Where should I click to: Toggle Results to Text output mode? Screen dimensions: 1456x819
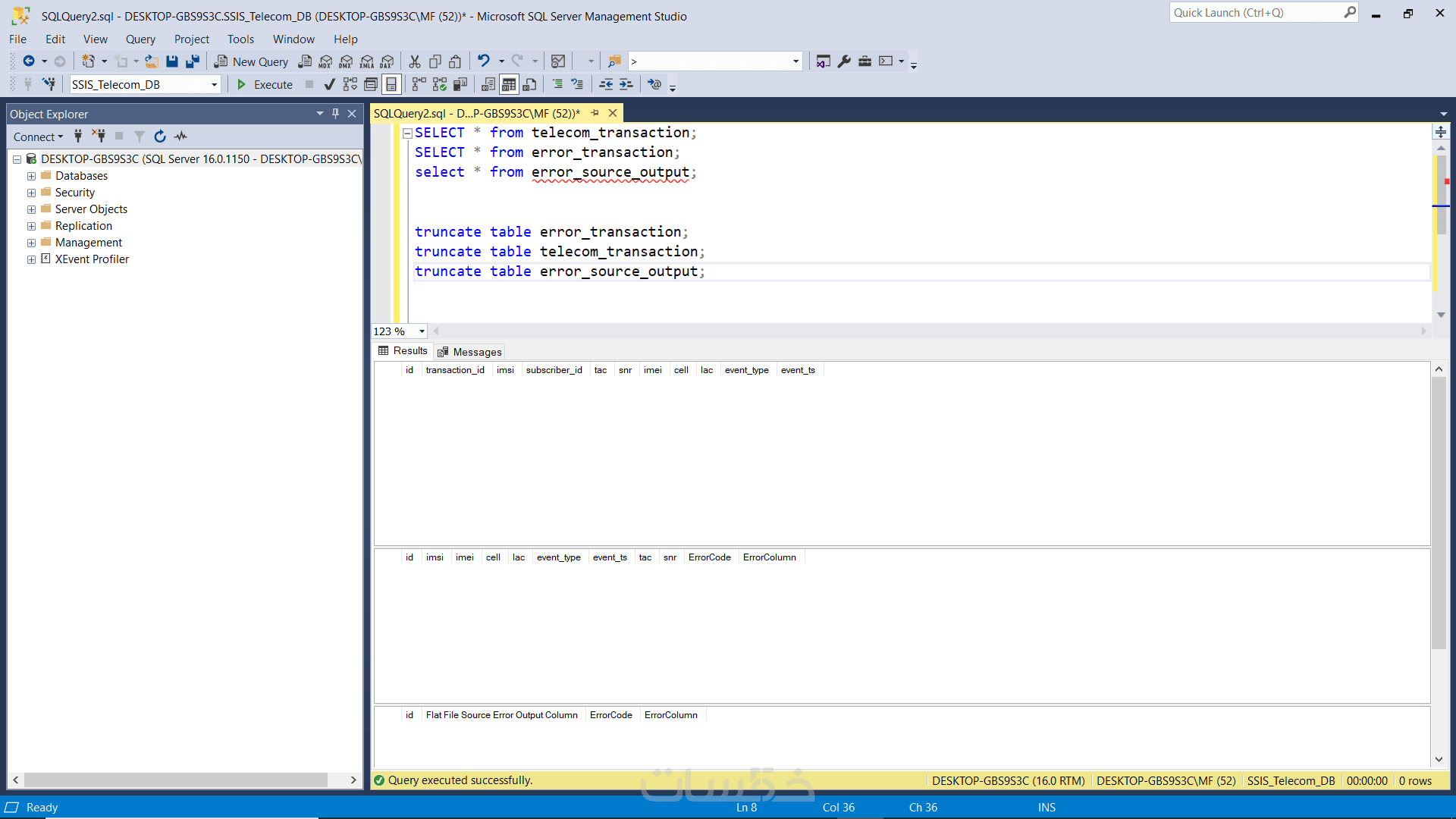point(488,84)
